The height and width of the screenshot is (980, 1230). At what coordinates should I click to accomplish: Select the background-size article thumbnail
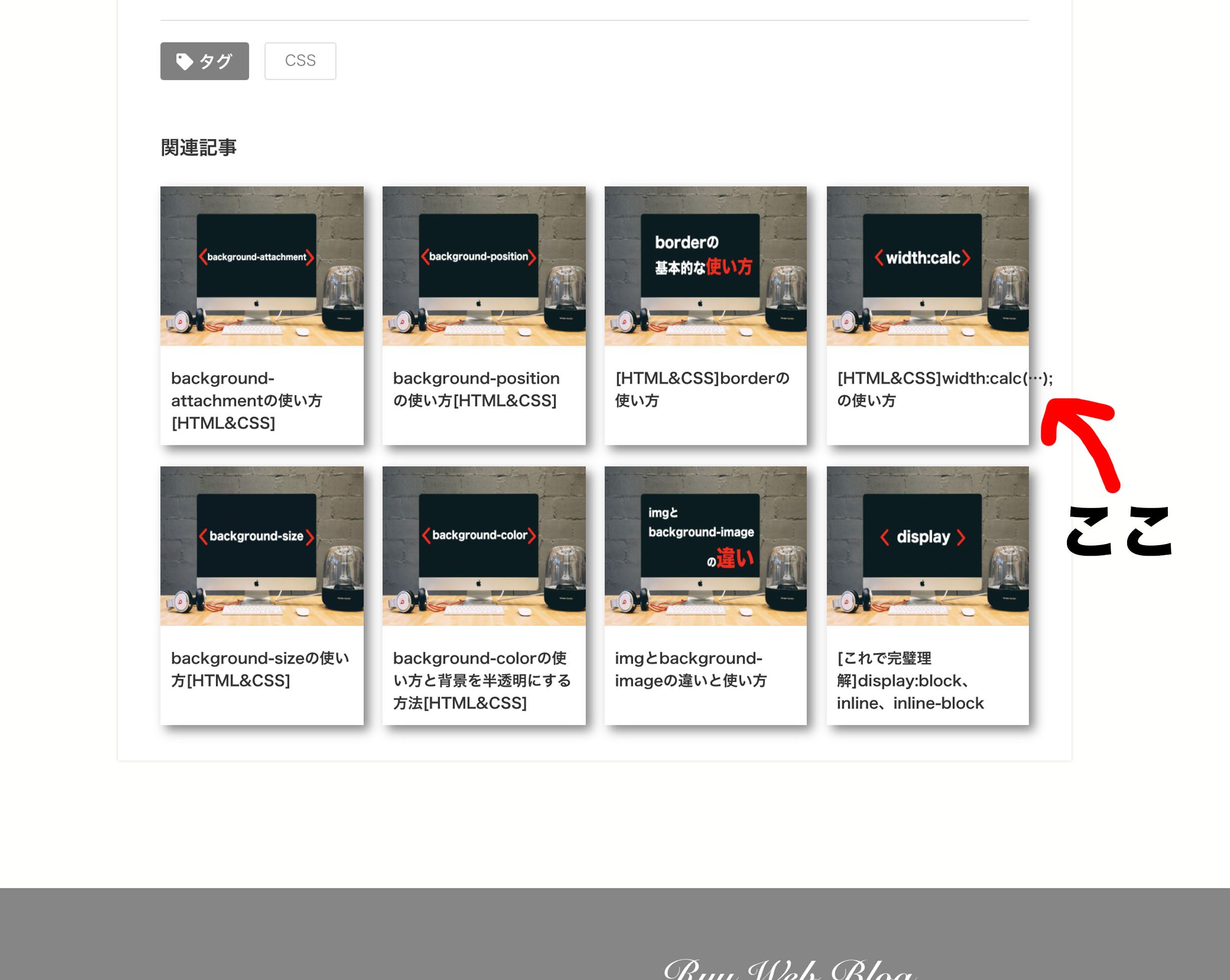[x=262, y=546]
